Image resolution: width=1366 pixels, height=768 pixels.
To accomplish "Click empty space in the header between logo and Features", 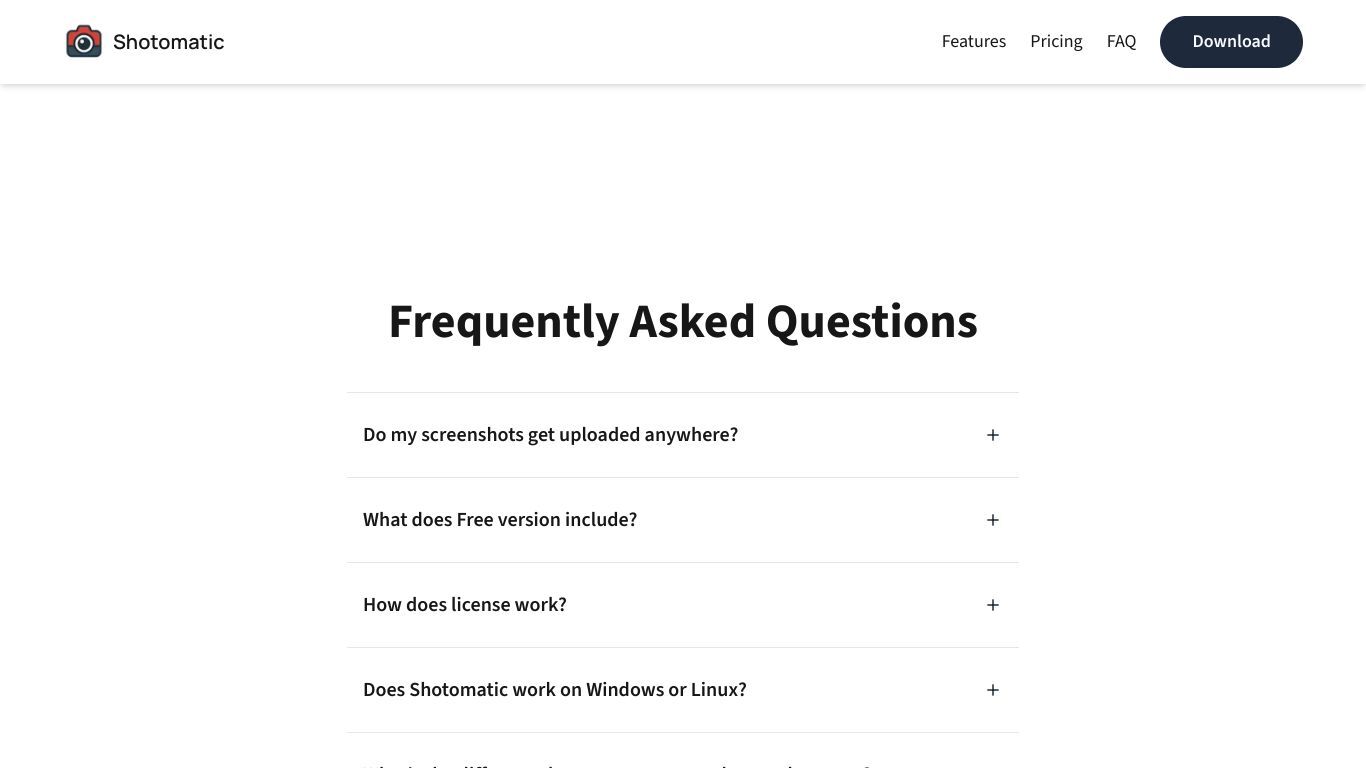I will (580, 42).
